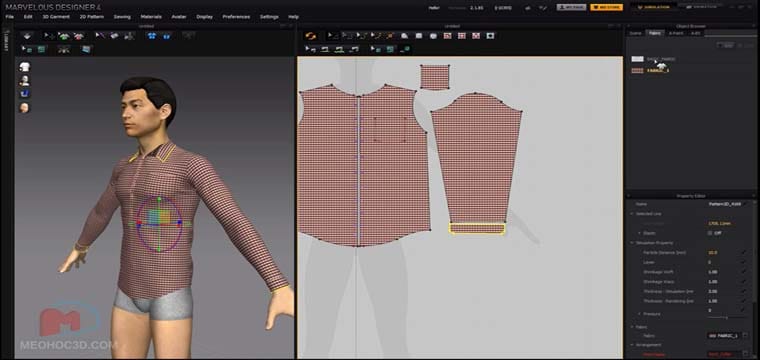The height and width of the screenshot is (360, 760).
Task: Toggle check mark beside Pressure value
Action: (x=744, y=310)
